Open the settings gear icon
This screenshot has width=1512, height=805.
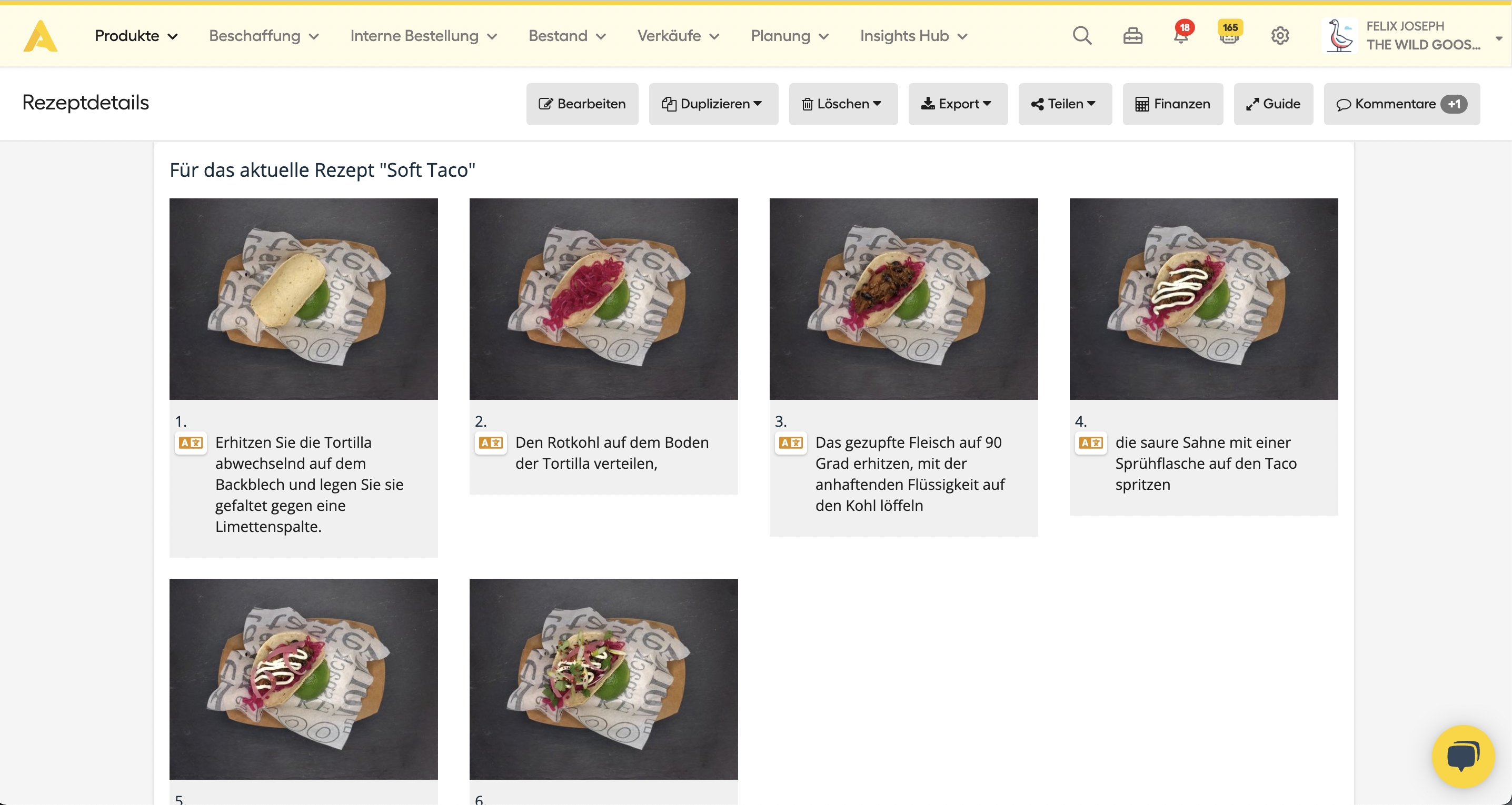(1280, 36)
